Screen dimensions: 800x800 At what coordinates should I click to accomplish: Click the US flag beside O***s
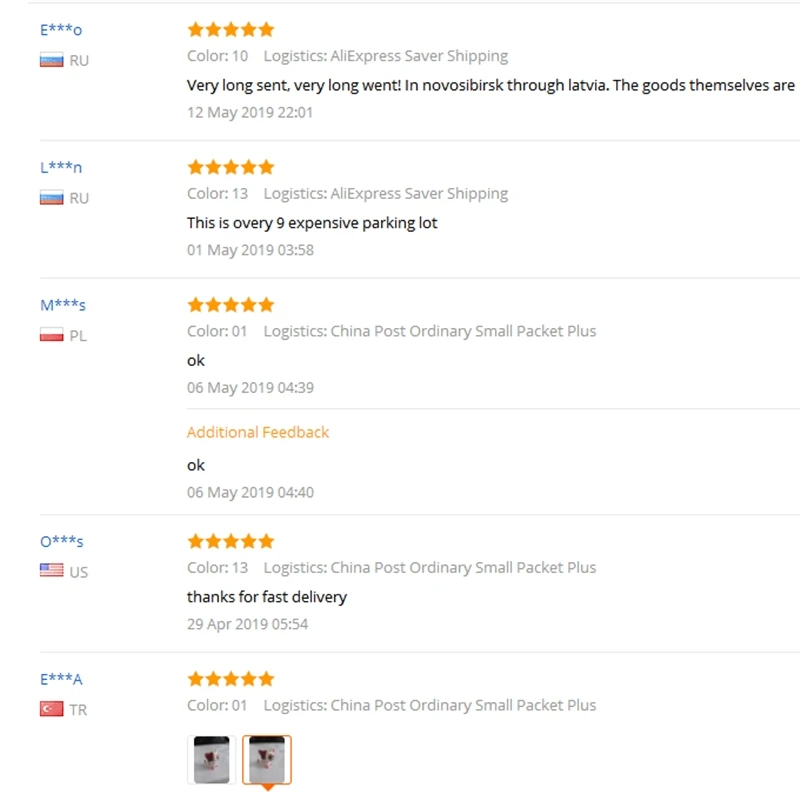click(x=51, y=571)
